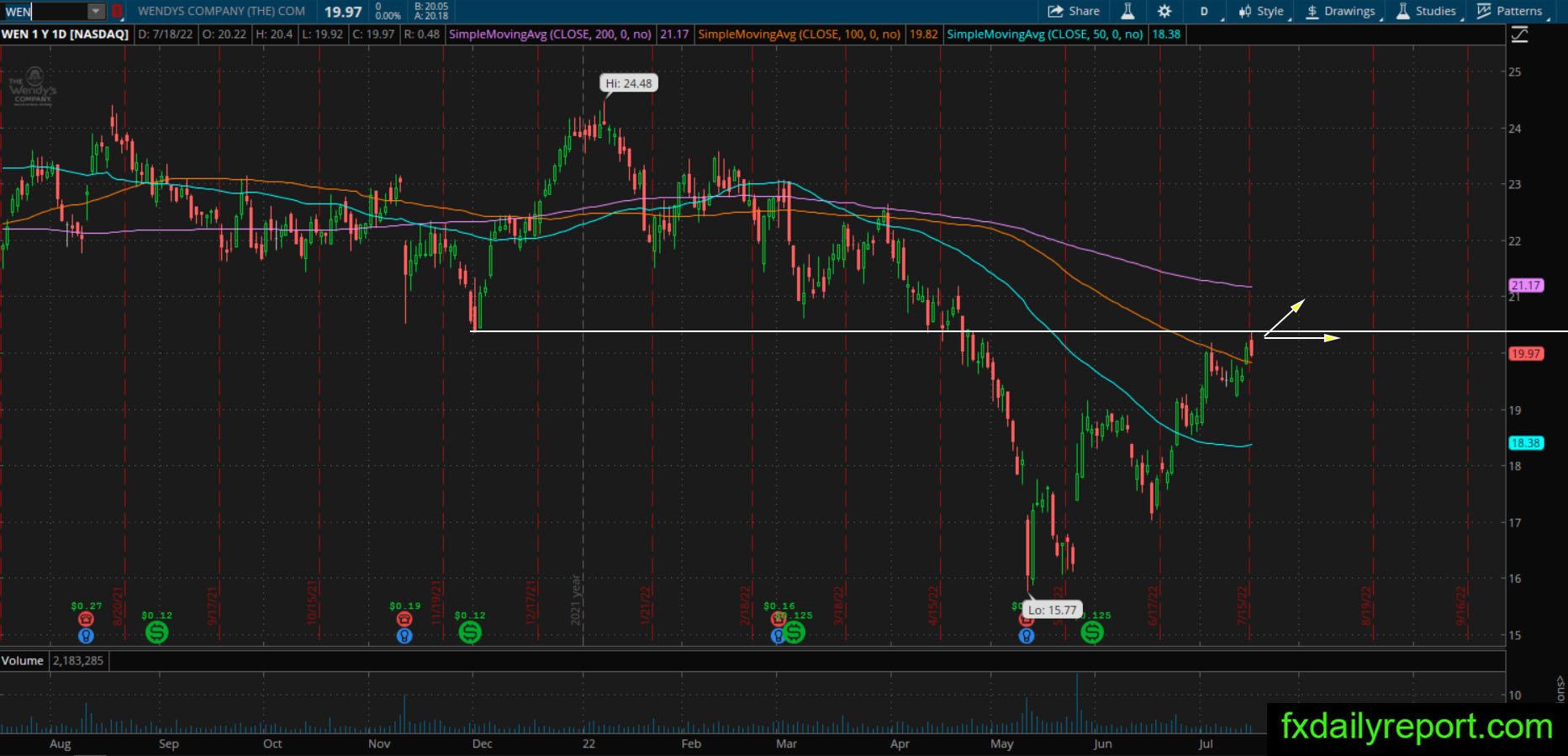Click the H: 20.4 high value

pyautogui.click(x=274, y=34)
